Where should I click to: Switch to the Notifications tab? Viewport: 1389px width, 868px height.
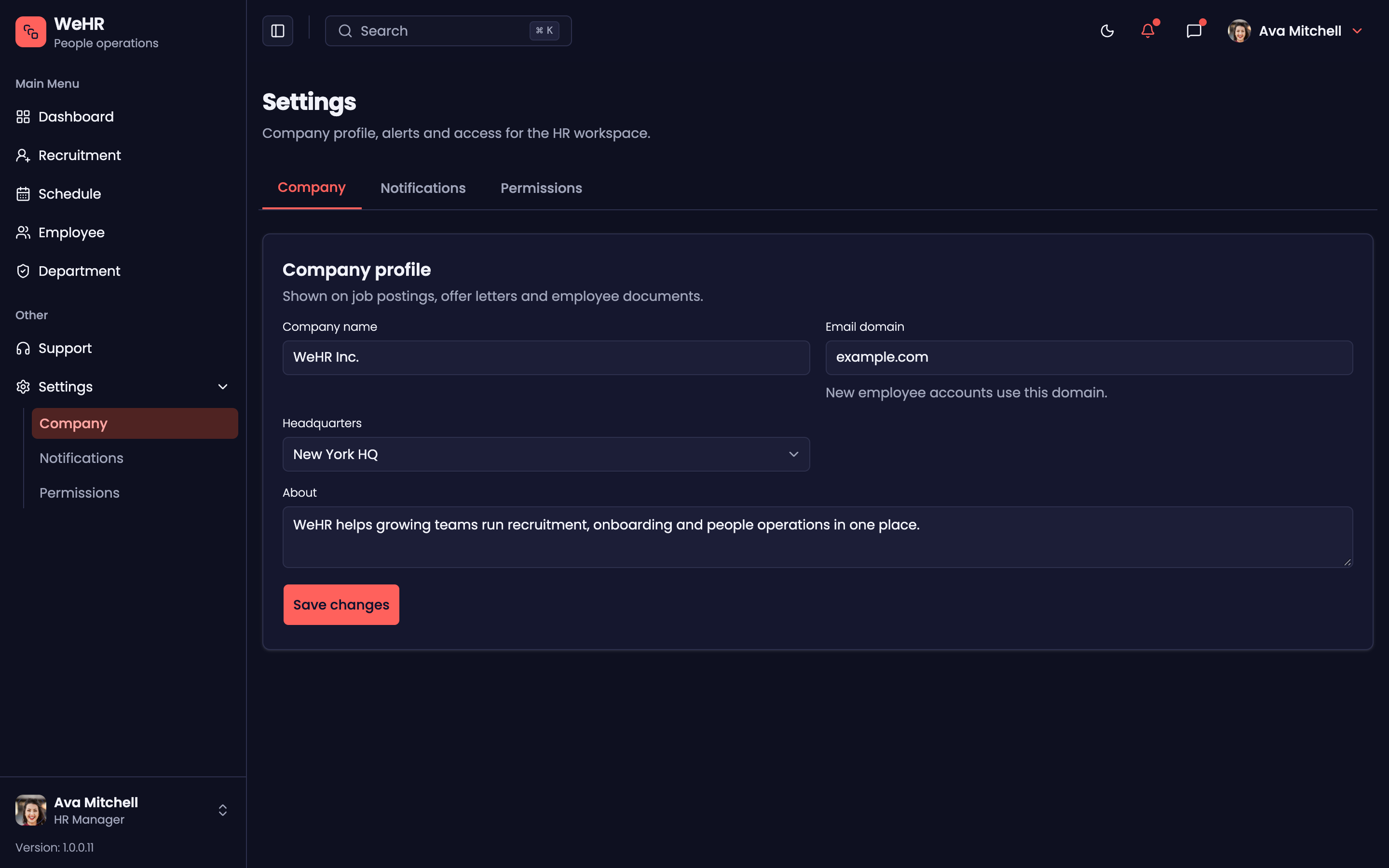point(423,188)
